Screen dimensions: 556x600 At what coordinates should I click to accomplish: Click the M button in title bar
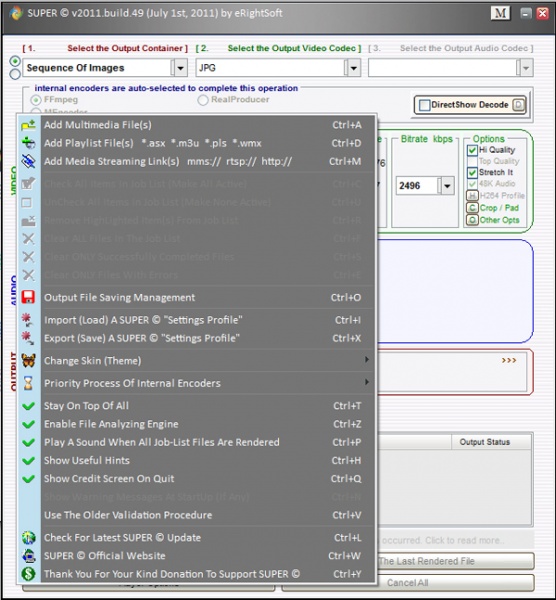(501, 13)
